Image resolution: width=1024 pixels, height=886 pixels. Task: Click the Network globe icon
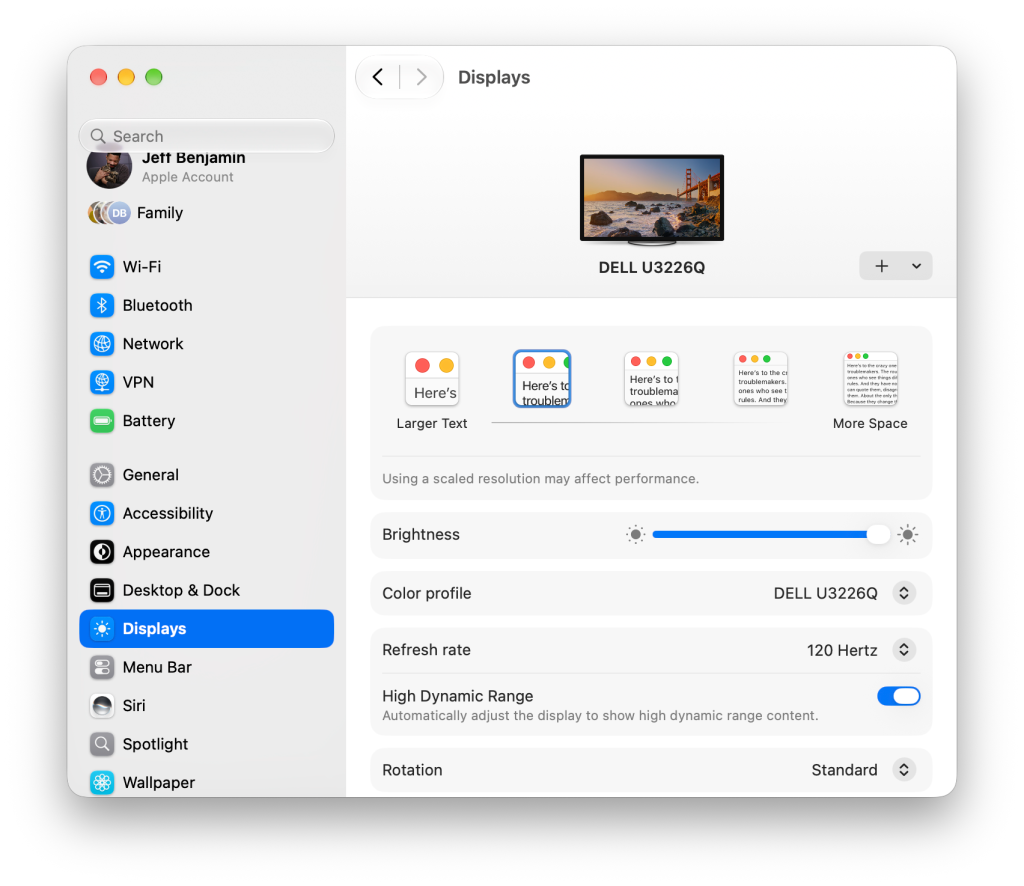tap(102, 344)
